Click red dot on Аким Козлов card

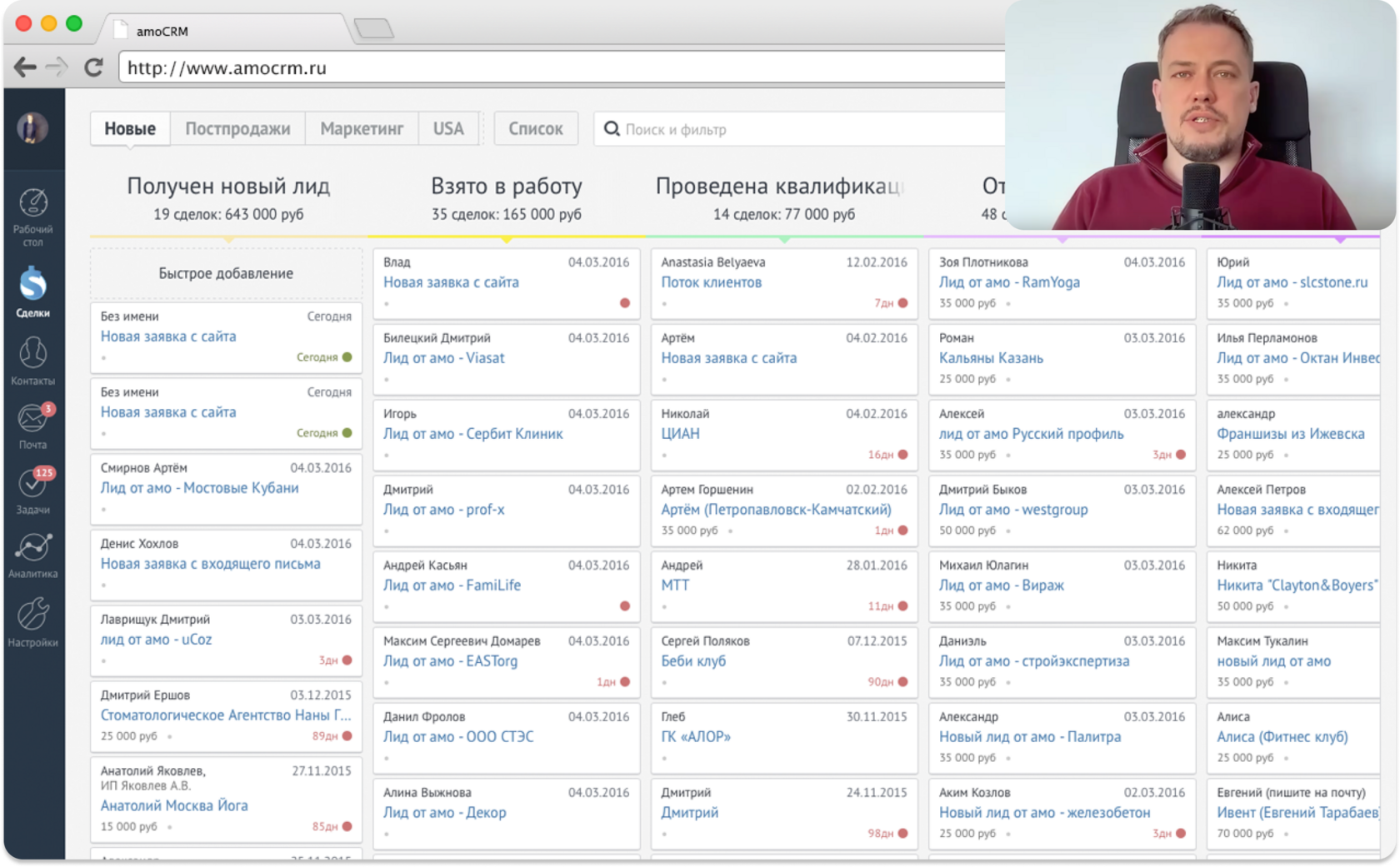(1181, 834)
